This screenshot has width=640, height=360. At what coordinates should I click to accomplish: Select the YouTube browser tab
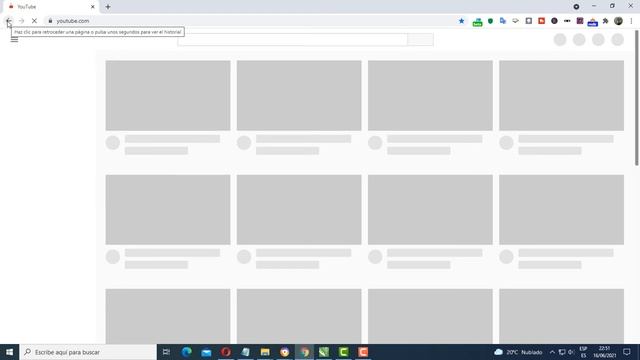click(x=51, y=7)
